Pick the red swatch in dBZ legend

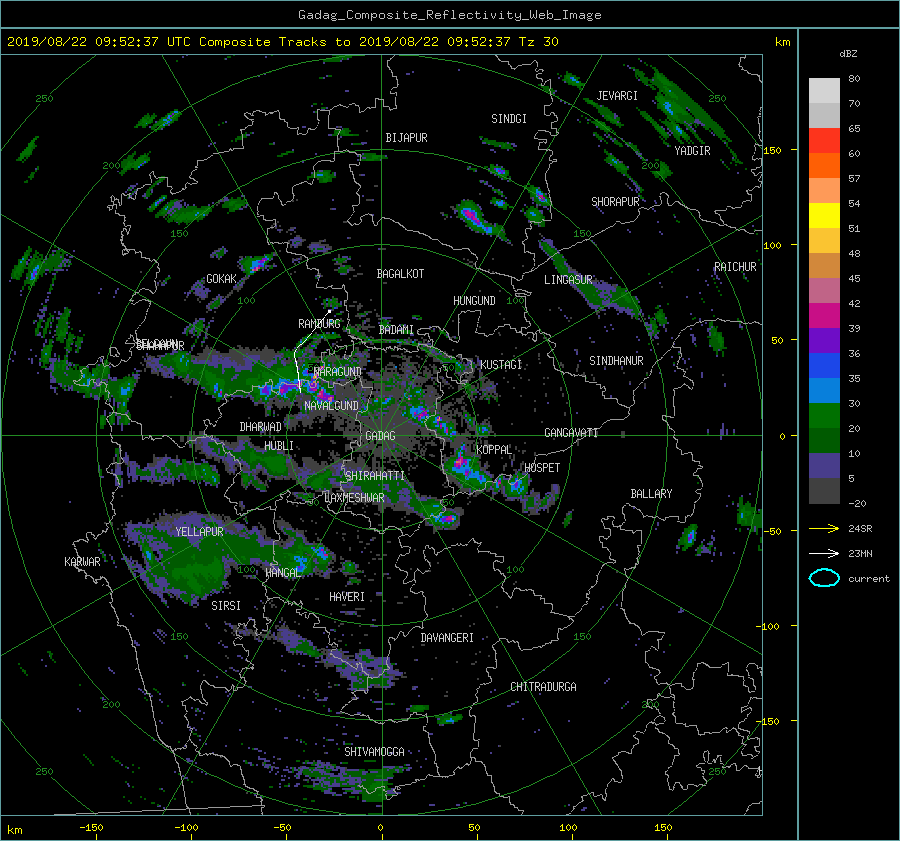824,141
